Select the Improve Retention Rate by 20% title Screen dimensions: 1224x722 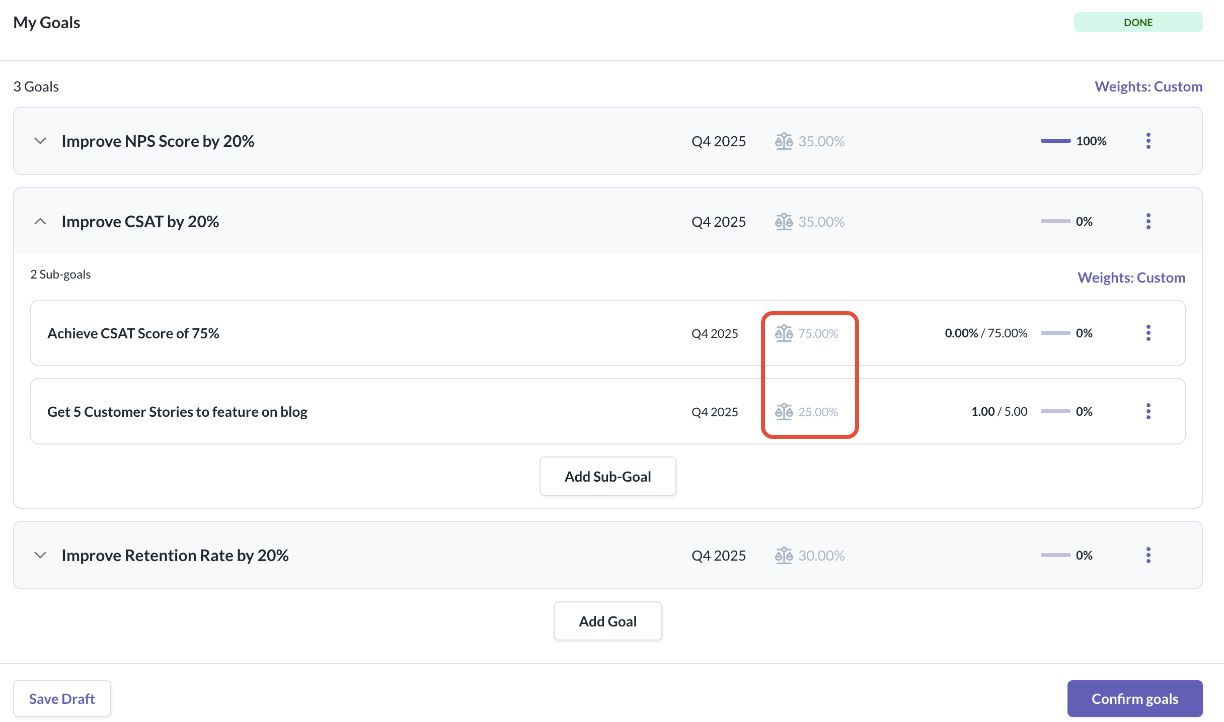[x=175, y=555]
